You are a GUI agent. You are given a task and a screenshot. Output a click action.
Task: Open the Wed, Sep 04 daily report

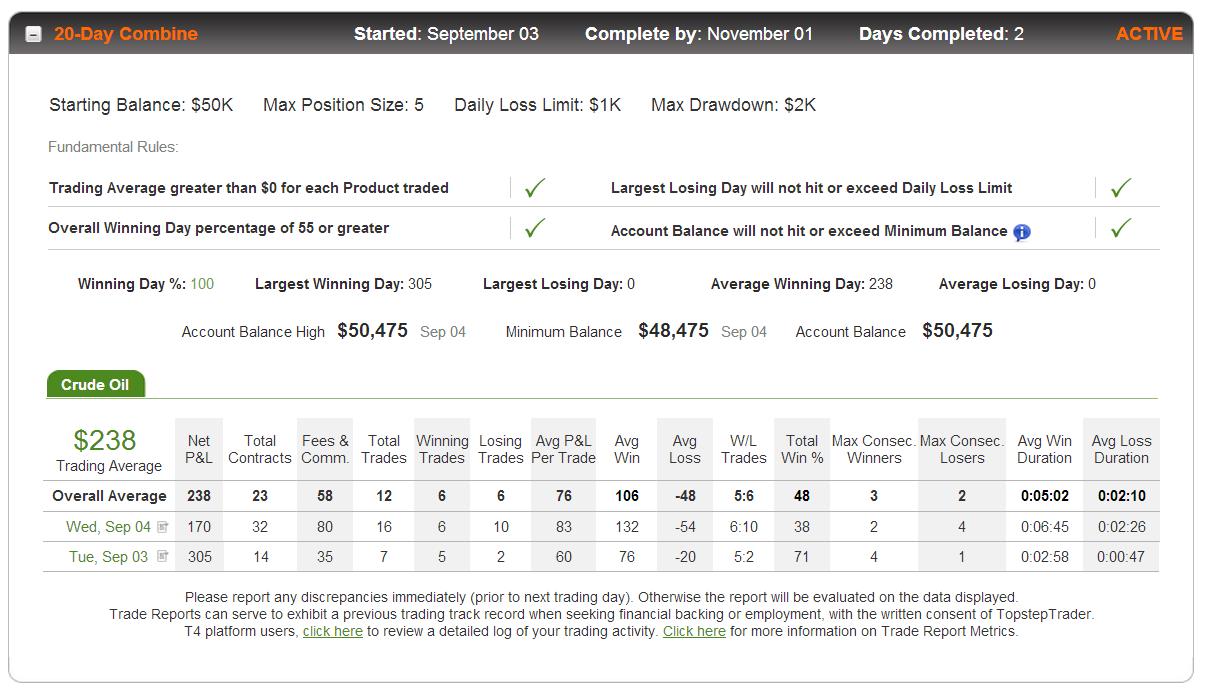coord(108,527)
